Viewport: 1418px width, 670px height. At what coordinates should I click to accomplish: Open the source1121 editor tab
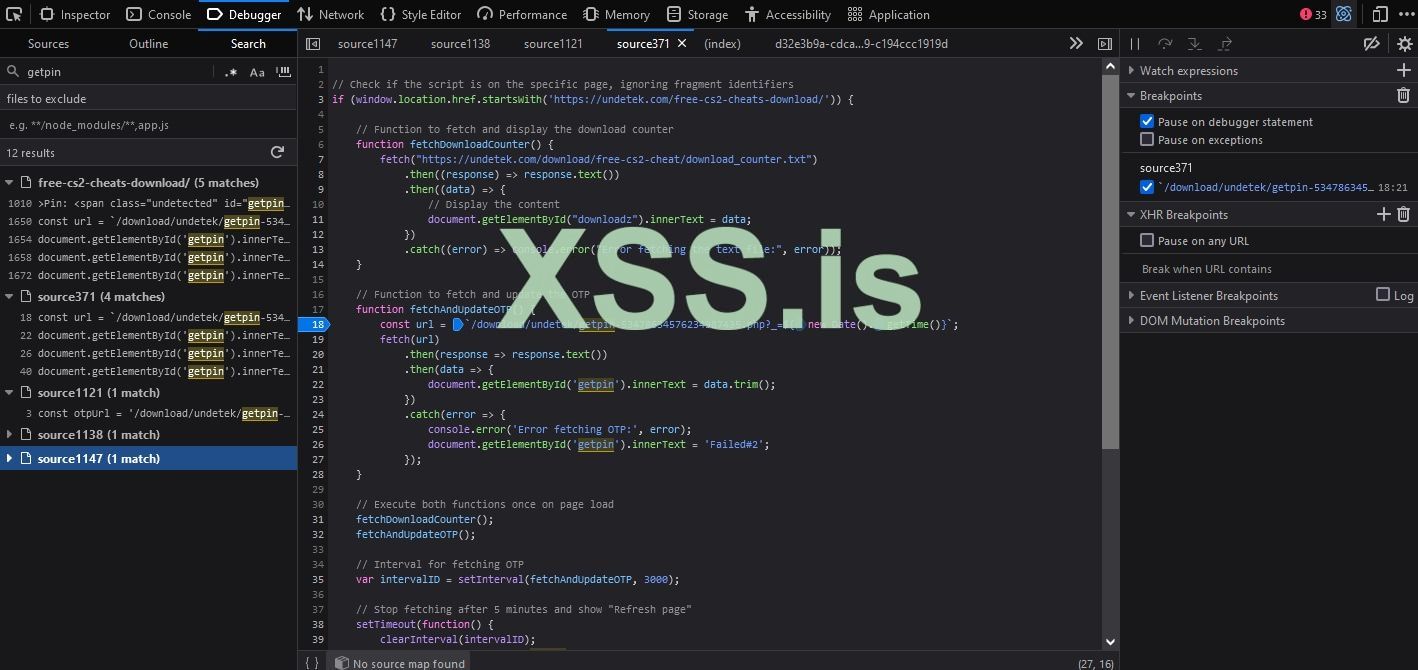553,44
